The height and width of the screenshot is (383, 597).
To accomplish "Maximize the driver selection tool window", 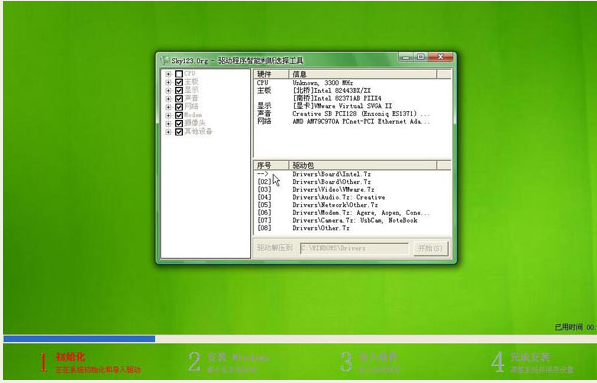I will point(421,57).
